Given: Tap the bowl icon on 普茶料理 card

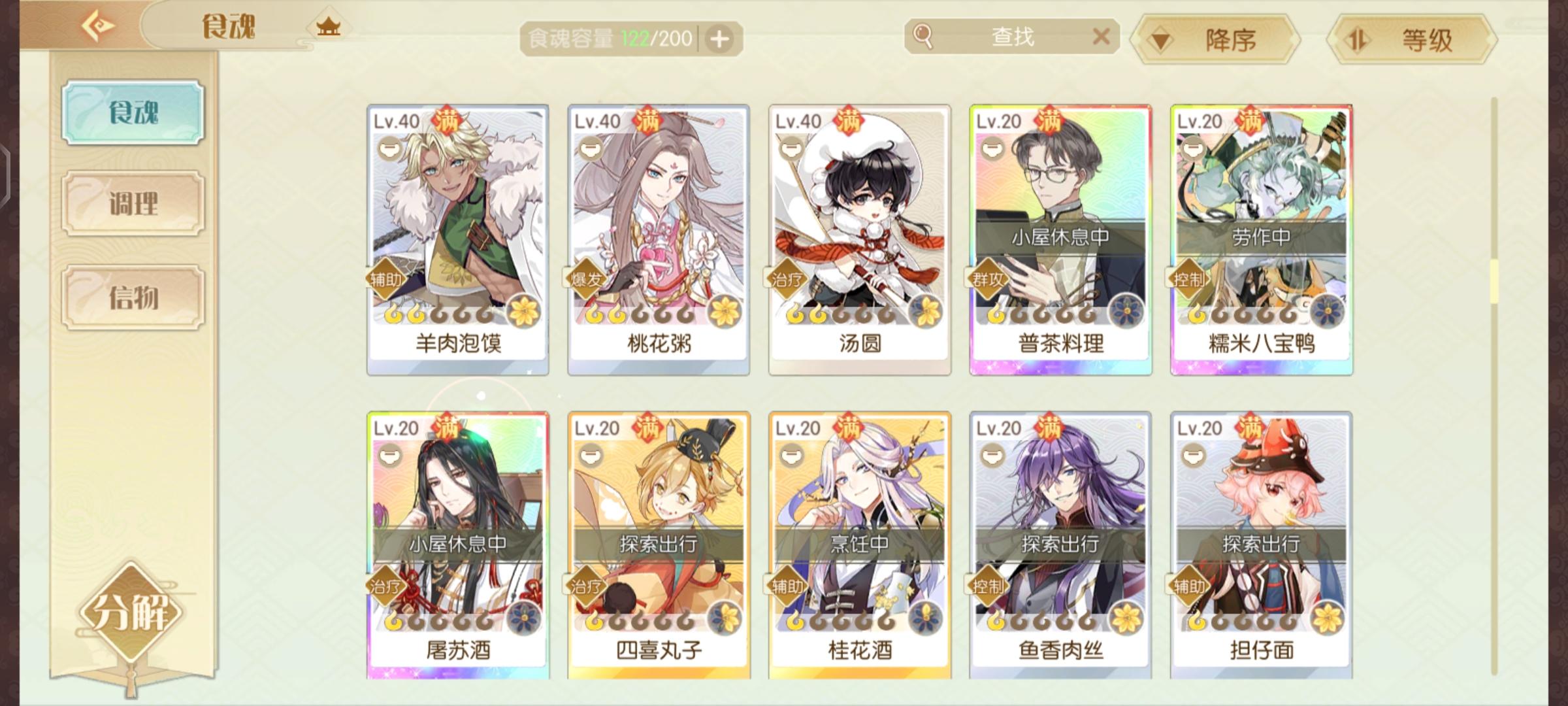Looking at the screenshot, I should [992, 149].
